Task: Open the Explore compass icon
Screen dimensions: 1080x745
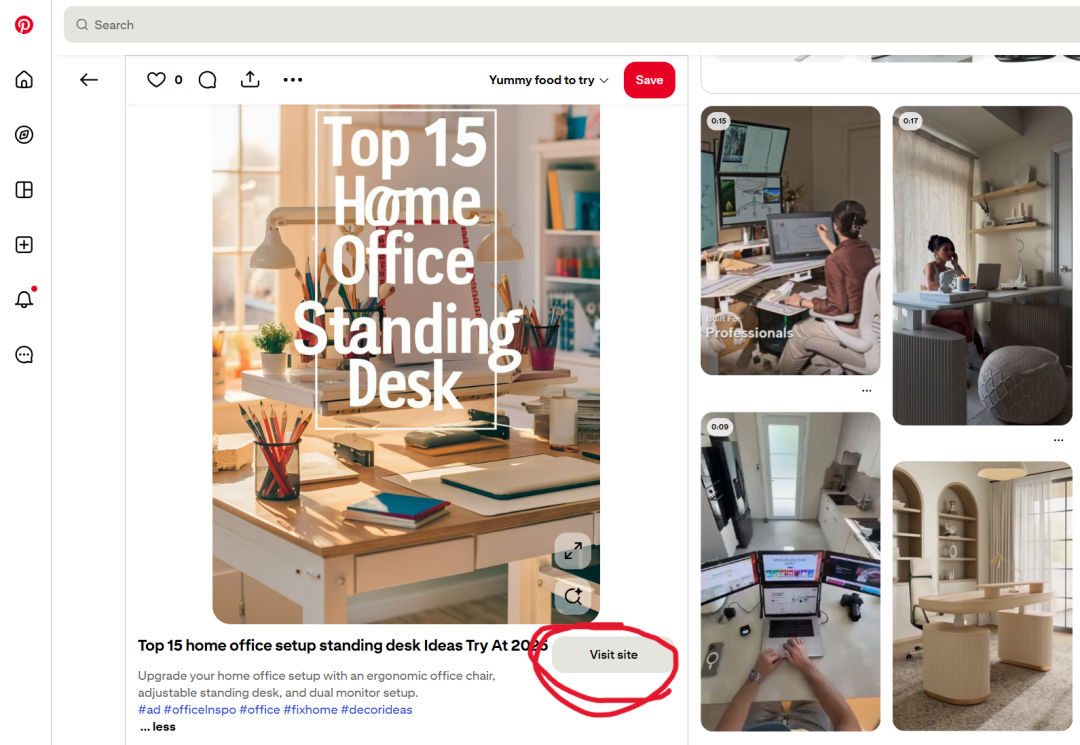Action: pyautogui.click(x=24, y=135)
